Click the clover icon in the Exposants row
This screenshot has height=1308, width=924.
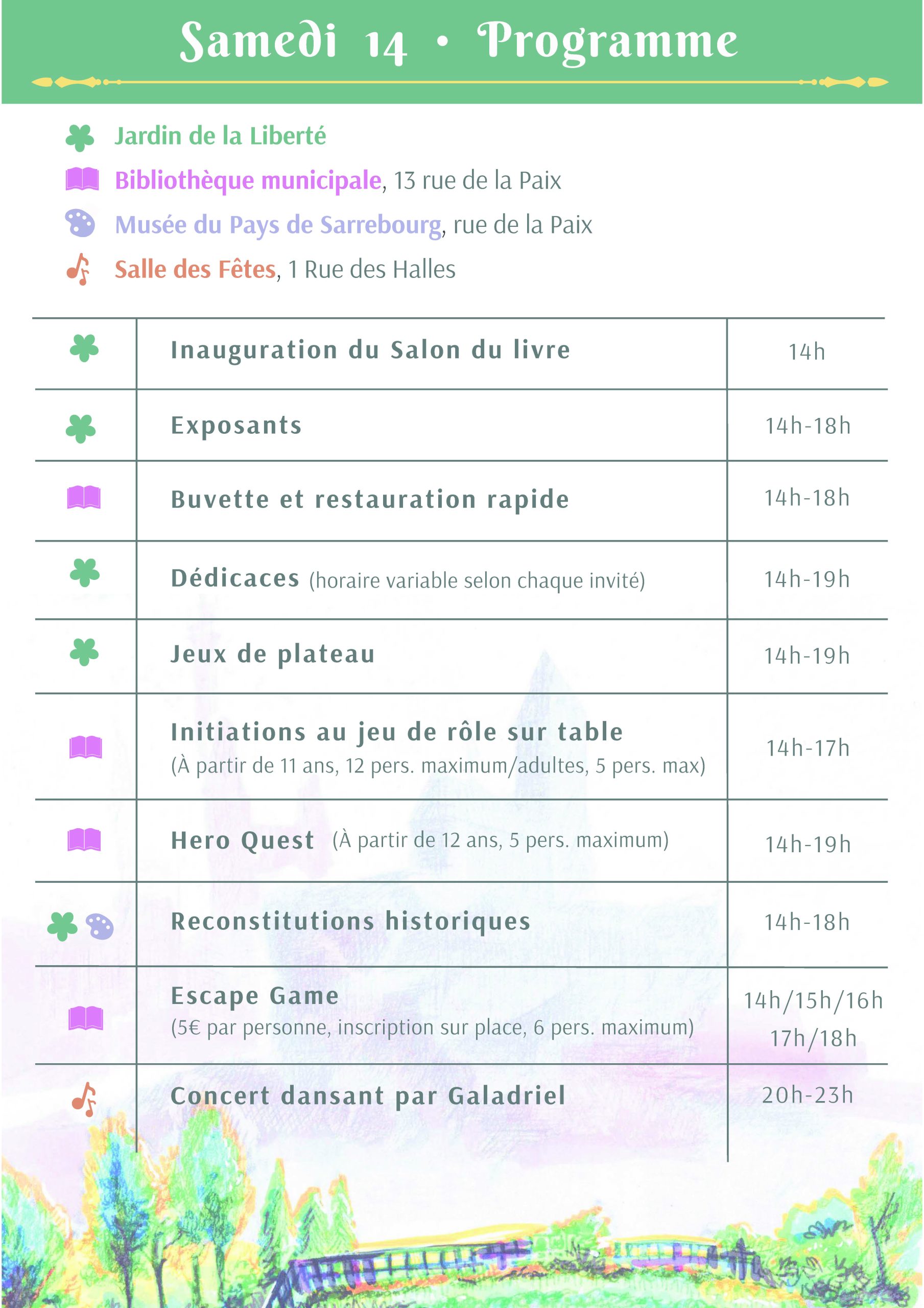click(81, 428)
